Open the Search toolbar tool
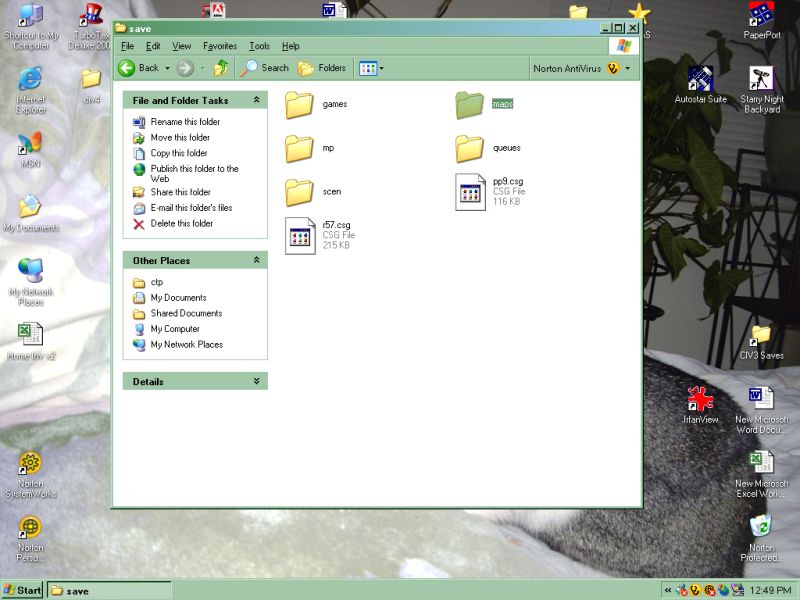The height and width of the screenshot is (600, 800). pos(264,68)
